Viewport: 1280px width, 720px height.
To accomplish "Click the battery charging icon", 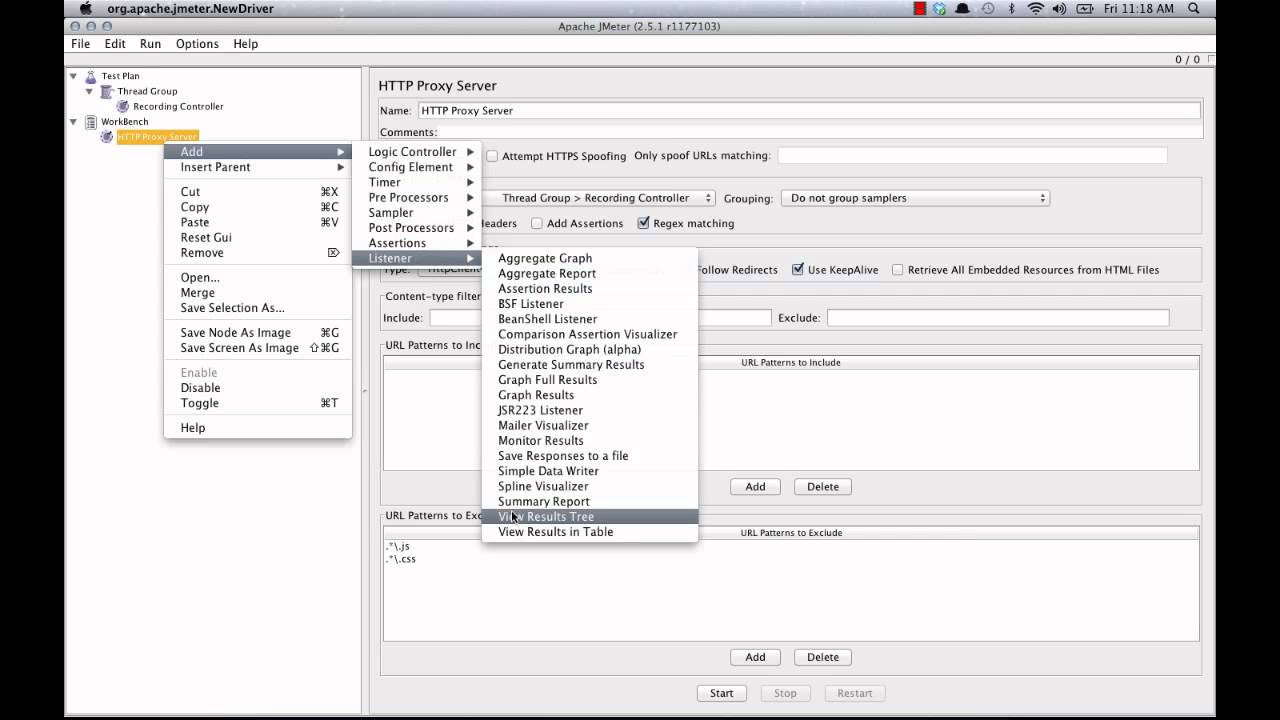I will click(x=1086, y=9).
